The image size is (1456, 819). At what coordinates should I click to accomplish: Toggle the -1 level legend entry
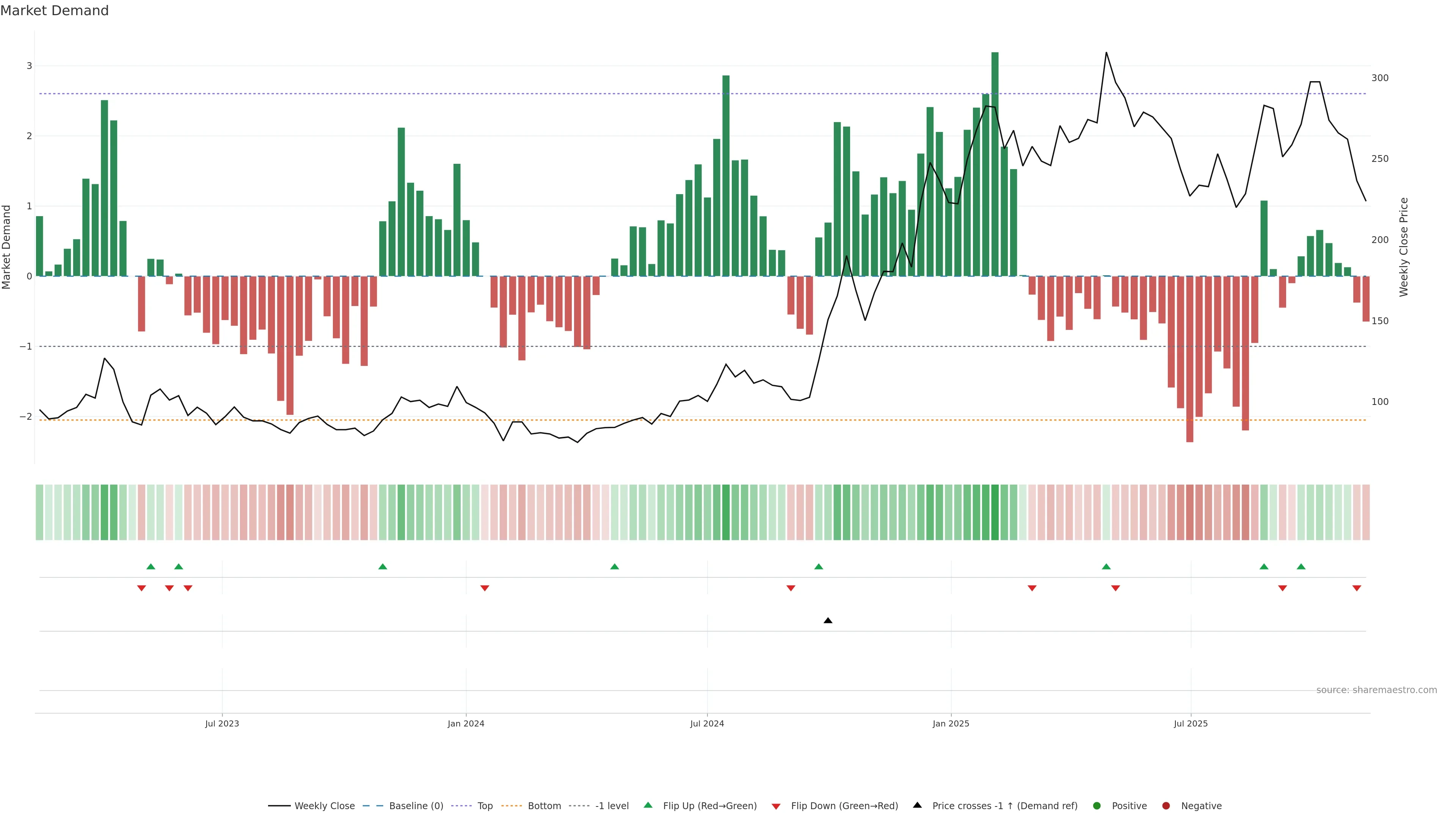point(612,805)
